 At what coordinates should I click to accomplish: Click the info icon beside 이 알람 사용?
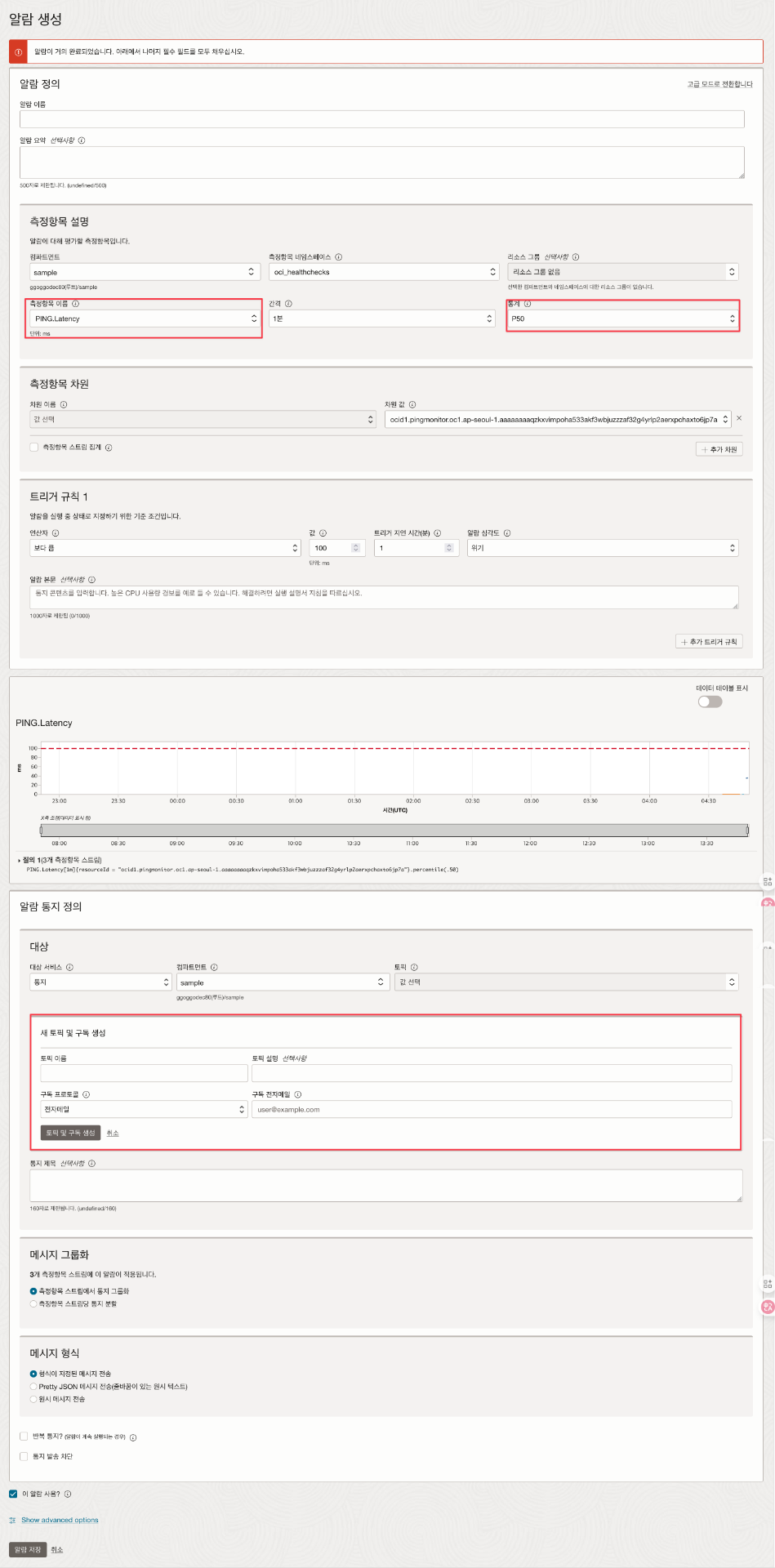point(68,1494)
